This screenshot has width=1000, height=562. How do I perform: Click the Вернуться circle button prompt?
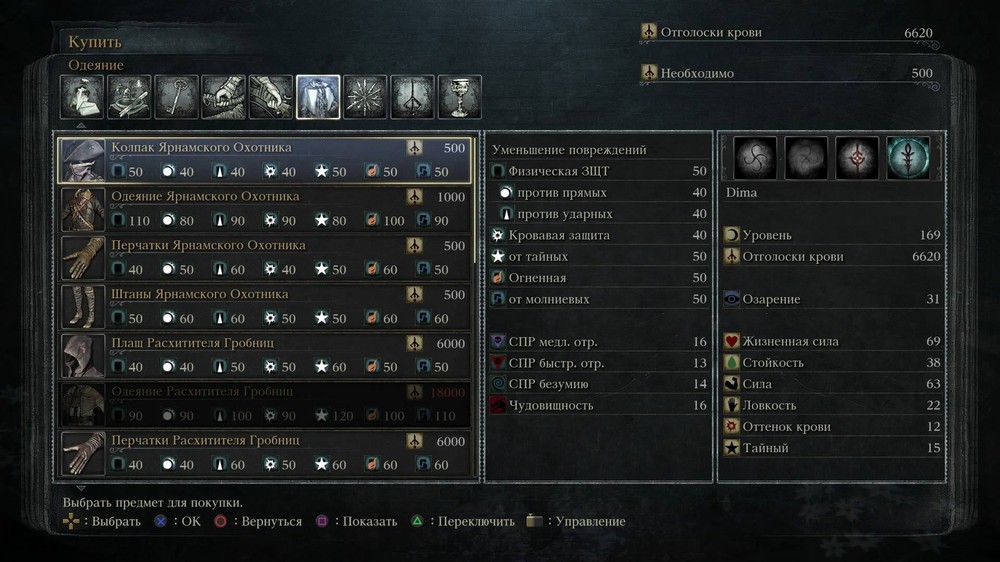click(x=258, y=521)
